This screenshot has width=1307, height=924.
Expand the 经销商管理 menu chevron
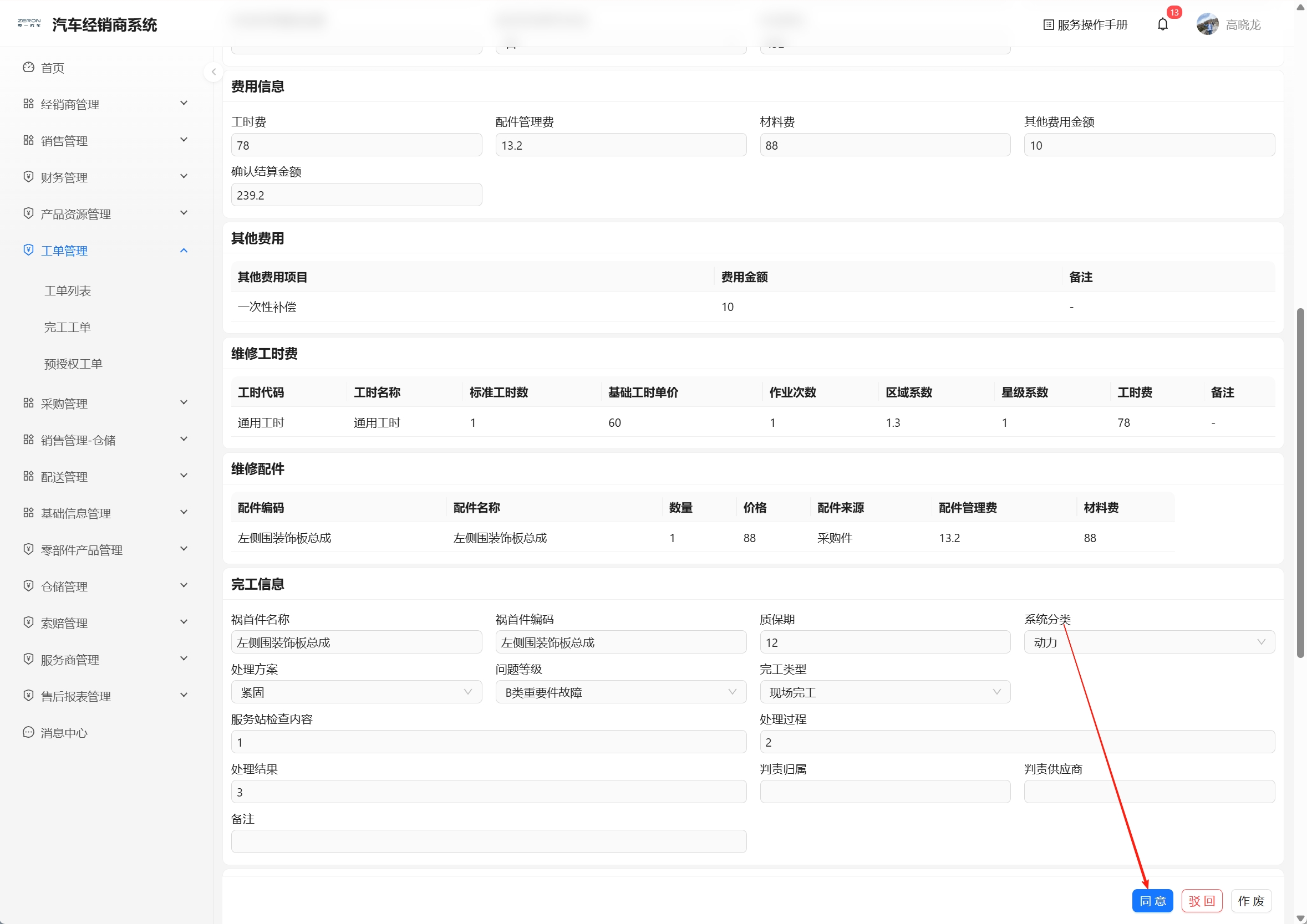(184, 103)
